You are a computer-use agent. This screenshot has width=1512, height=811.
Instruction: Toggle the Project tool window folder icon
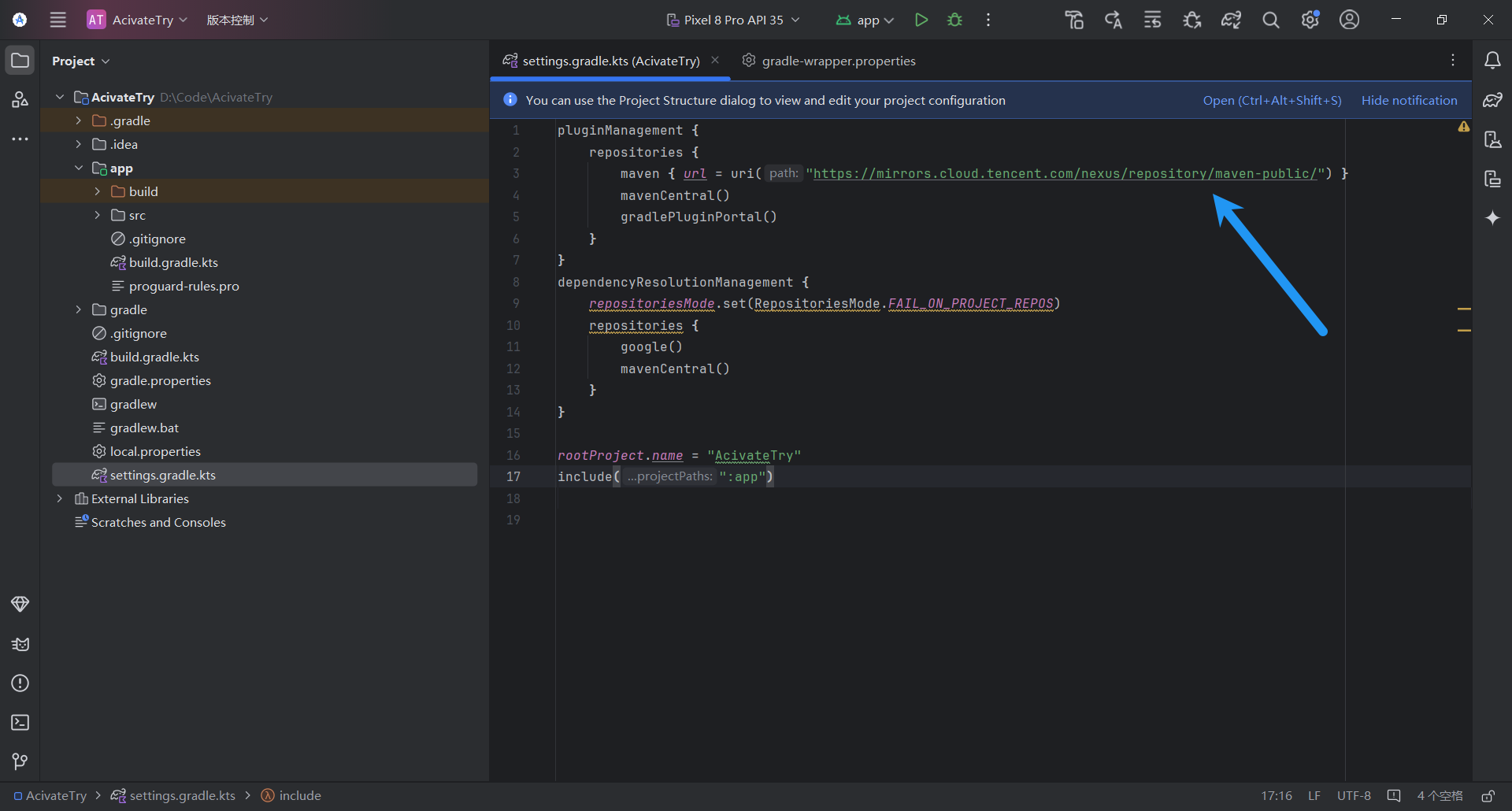click(20, 61)
